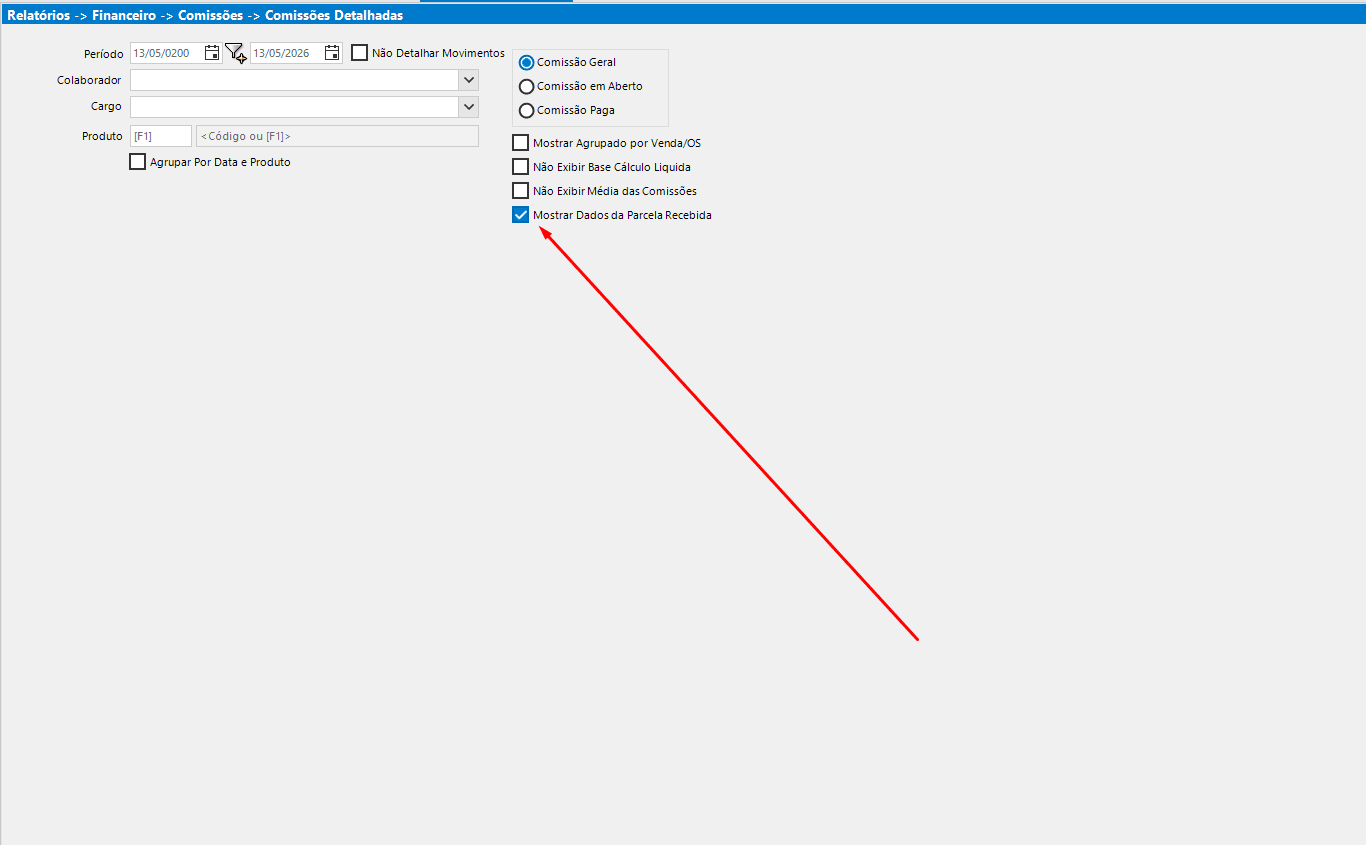1366x845 pixels.
Task: Select Comissão em Aberto radio option
Action: (x=527, y=86)
